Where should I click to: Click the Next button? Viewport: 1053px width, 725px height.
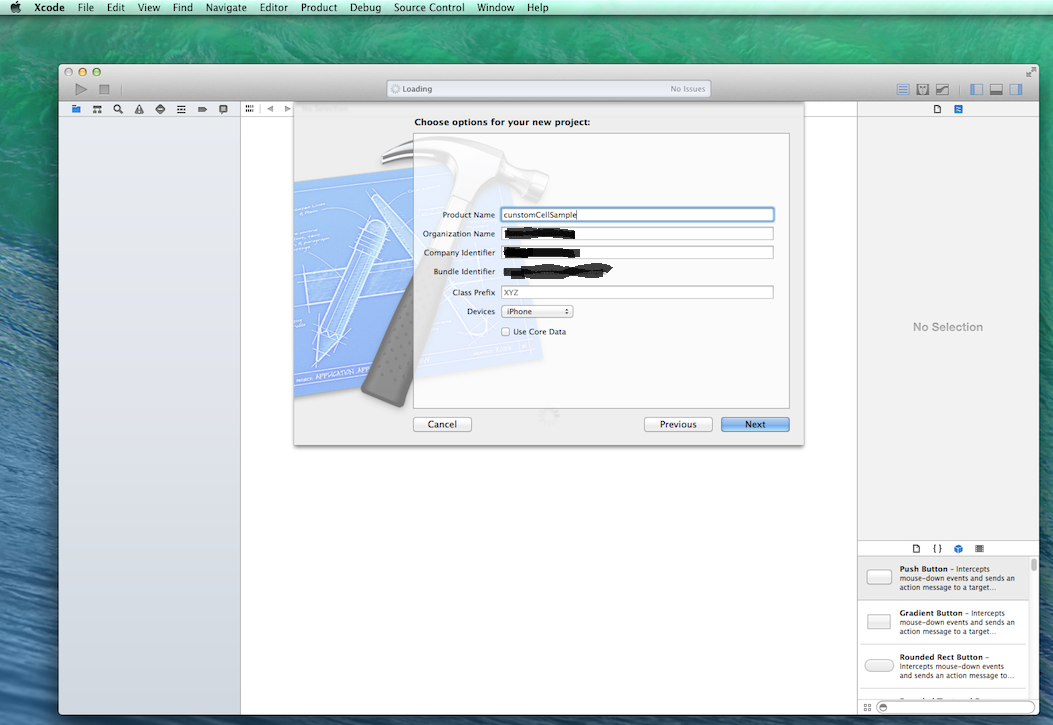tap(755, 424)
